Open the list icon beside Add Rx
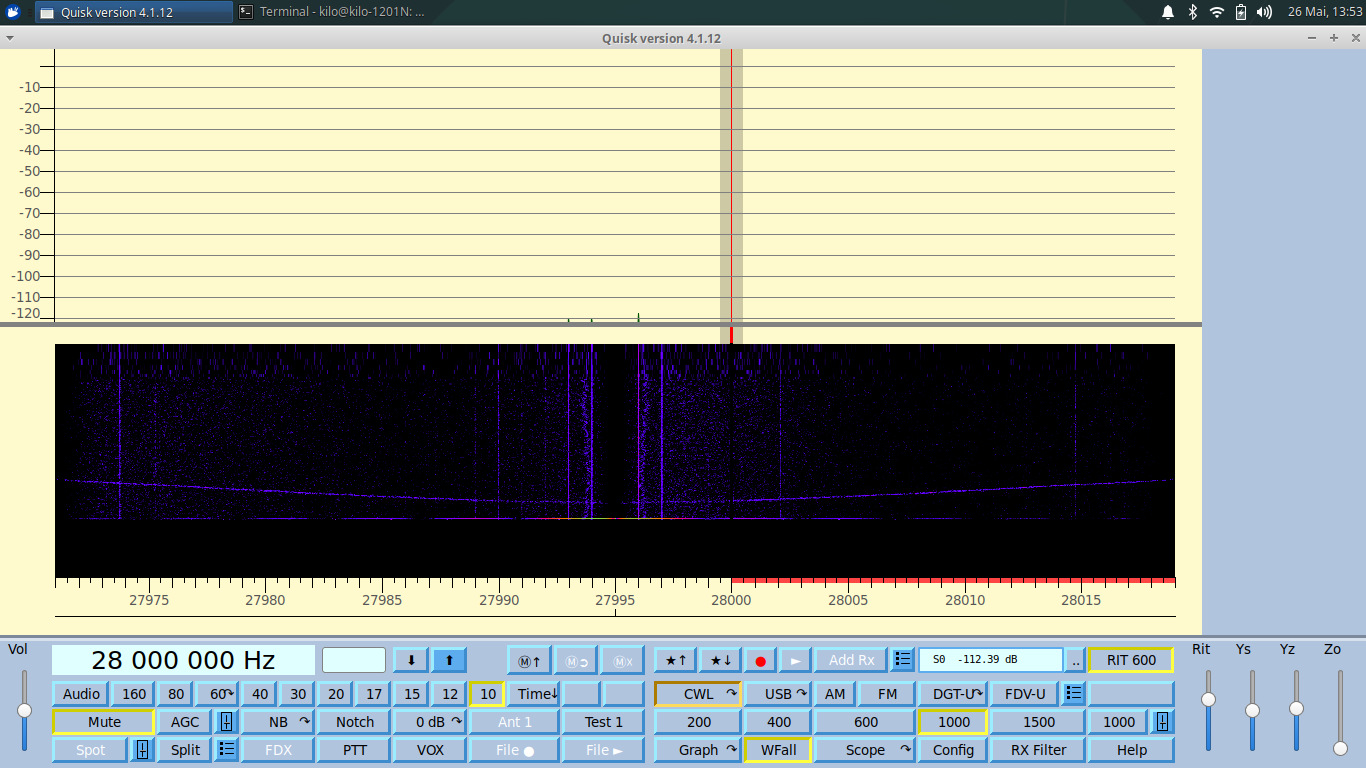The height and width of the screenshot is (768, 1366). click(903, 660)
